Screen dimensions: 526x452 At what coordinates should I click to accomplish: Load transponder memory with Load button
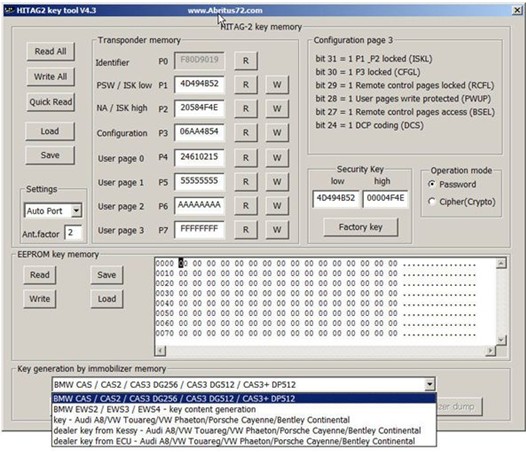[50, 131]
